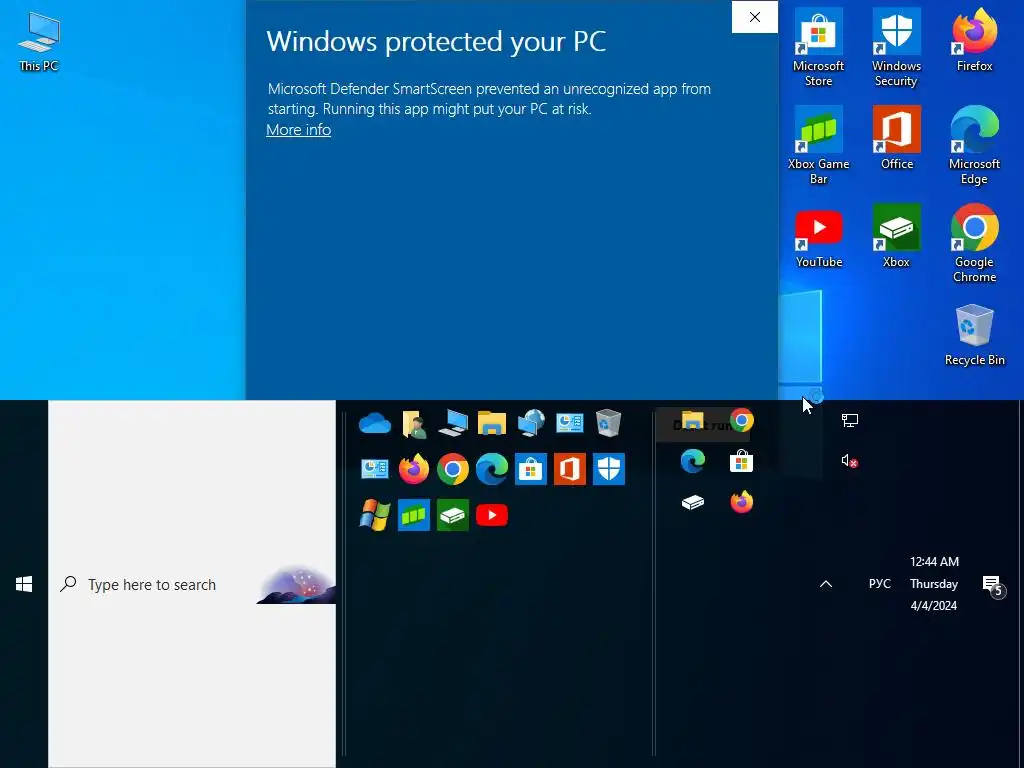Open the Windows Security shield tile in the taskbar toolbar
The image size is (1024, 768).
coord(609,469)
